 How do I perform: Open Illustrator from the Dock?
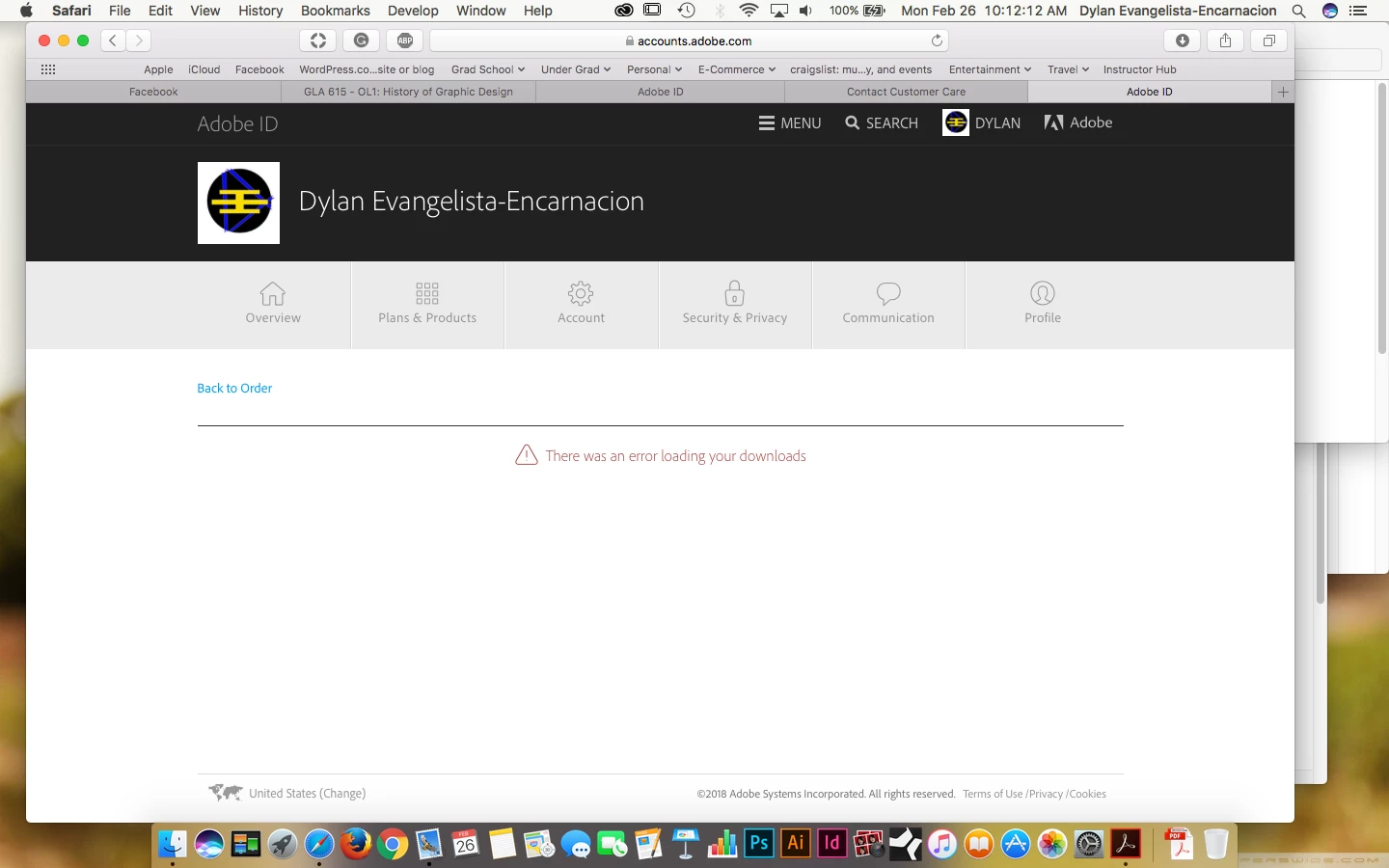(x=796, y=844)
